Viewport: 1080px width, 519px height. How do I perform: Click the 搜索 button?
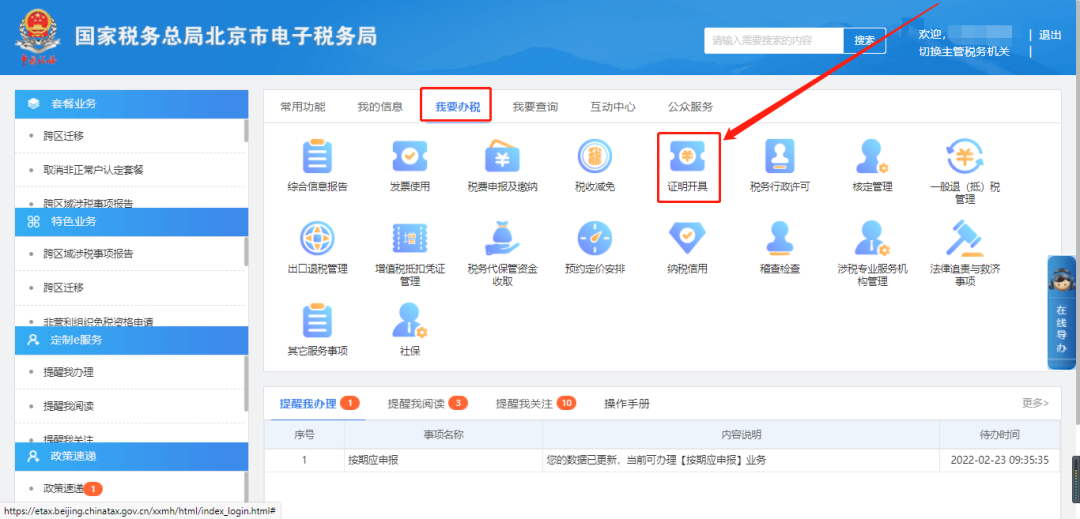(x=864, y=41)
